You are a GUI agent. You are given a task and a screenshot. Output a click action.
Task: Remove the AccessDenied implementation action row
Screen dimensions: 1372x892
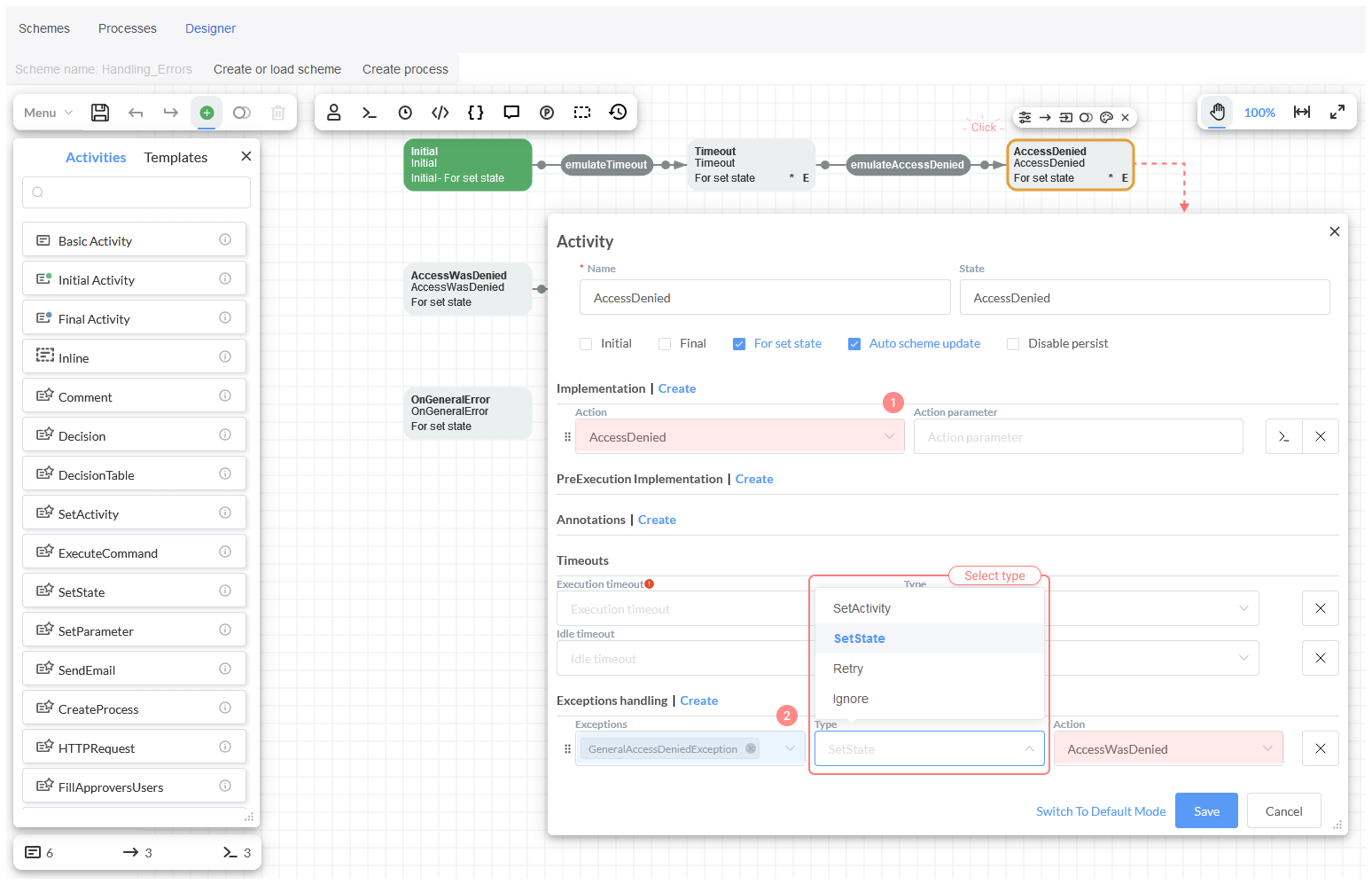pos(1321,436)
